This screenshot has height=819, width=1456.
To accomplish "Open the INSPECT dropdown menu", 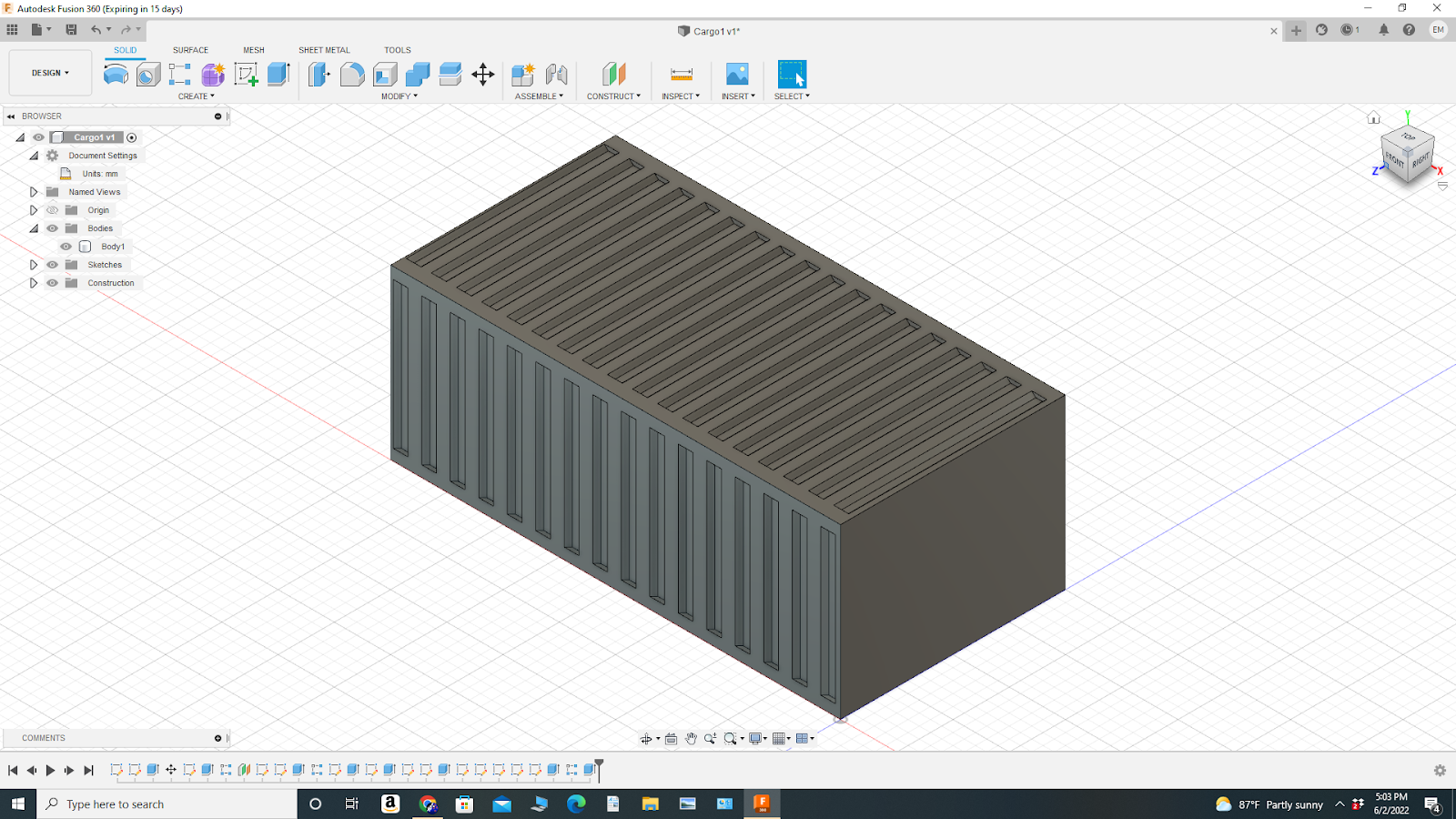I will (681, 96).
